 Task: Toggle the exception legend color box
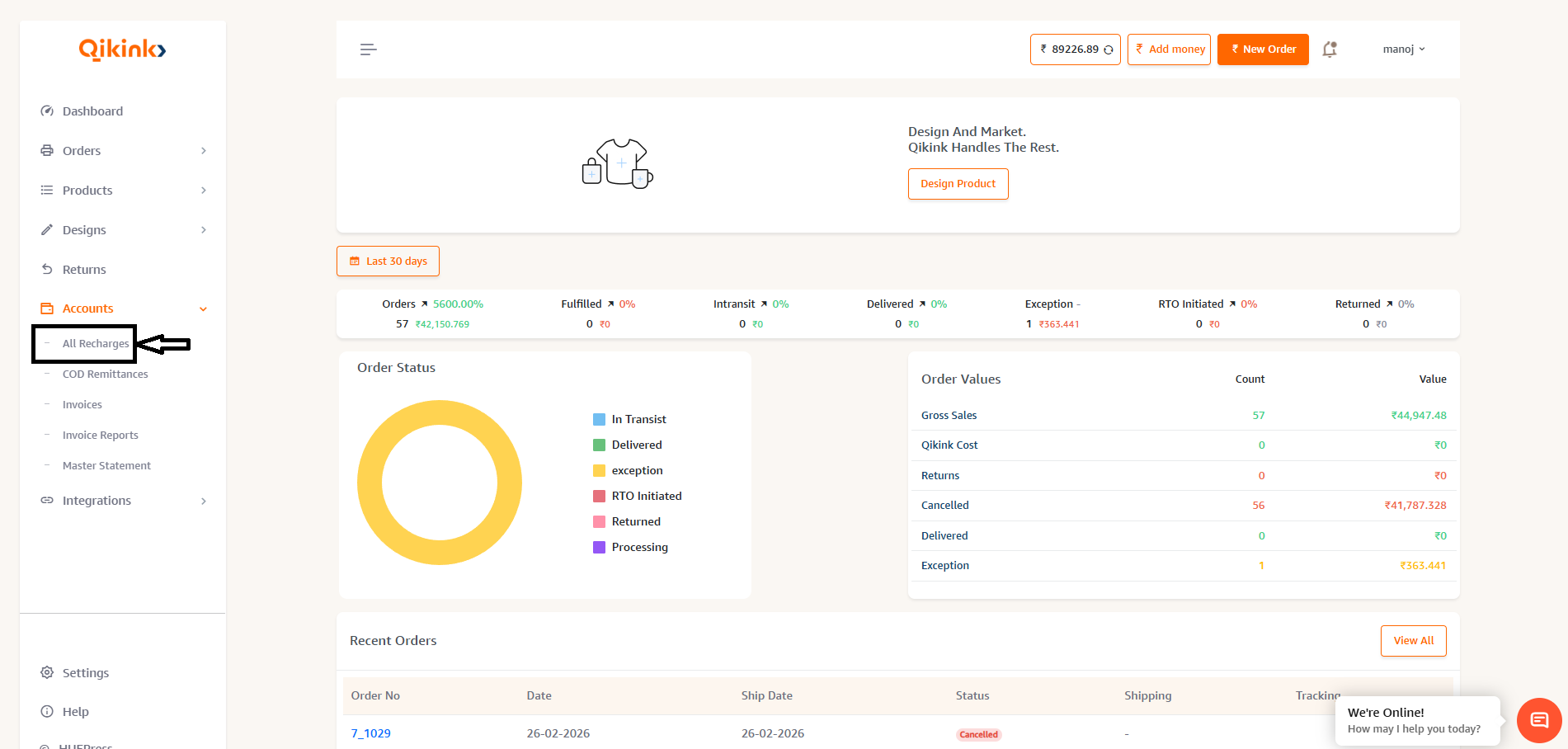pos(599,471)
